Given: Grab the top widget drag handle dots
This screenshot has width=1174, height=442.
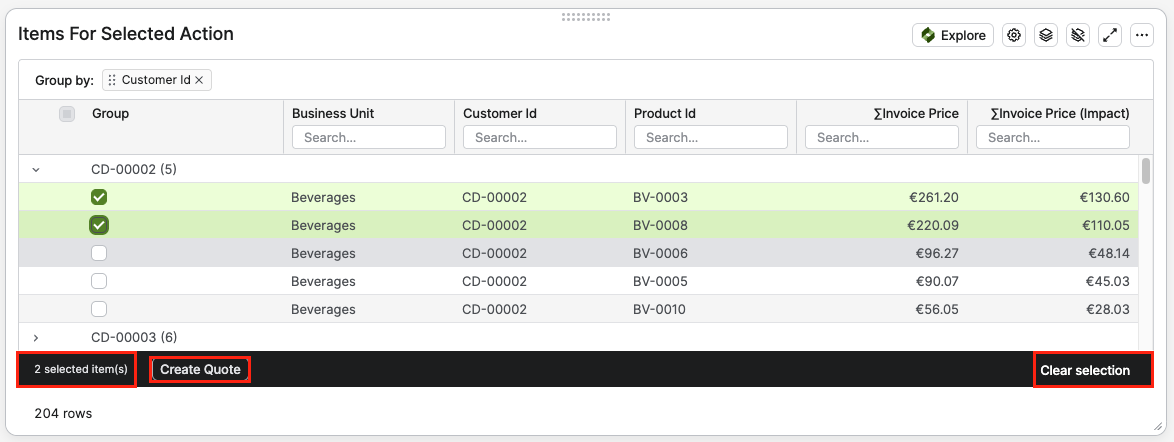Looking at the screenshot, I should pyautogui.click(x=586, y=16).
